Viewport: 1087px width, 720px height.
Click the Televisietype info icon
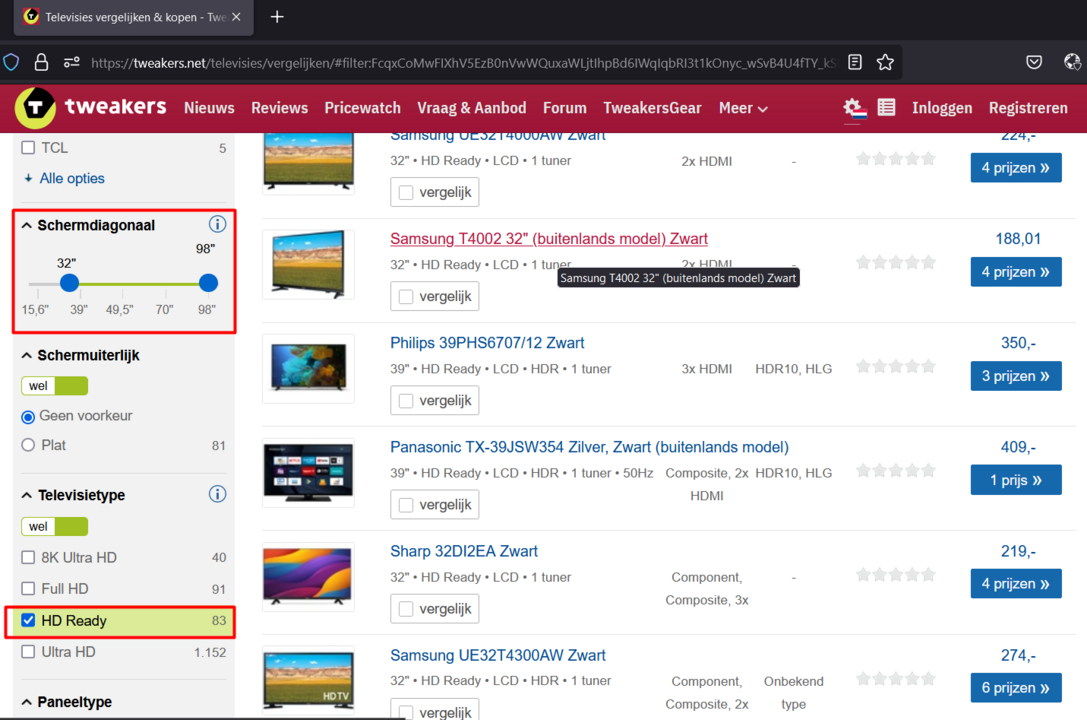pos(218,493)
